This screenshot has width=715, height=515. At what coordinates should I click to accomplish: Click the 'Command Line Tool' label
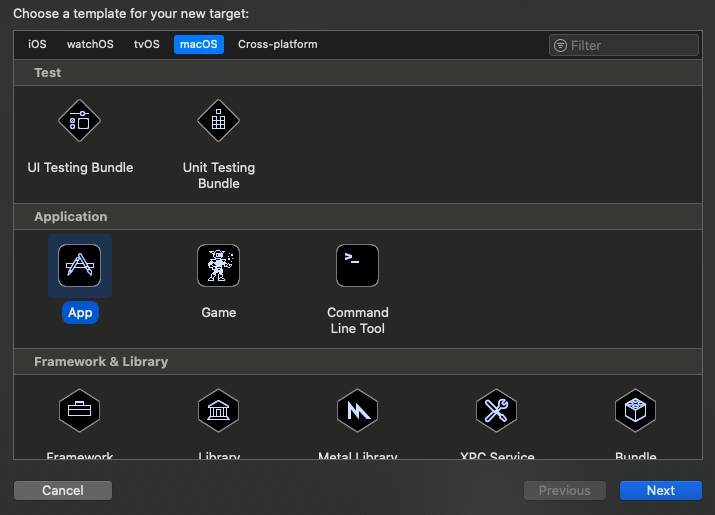pyautogui.click(x=358, y=320)
